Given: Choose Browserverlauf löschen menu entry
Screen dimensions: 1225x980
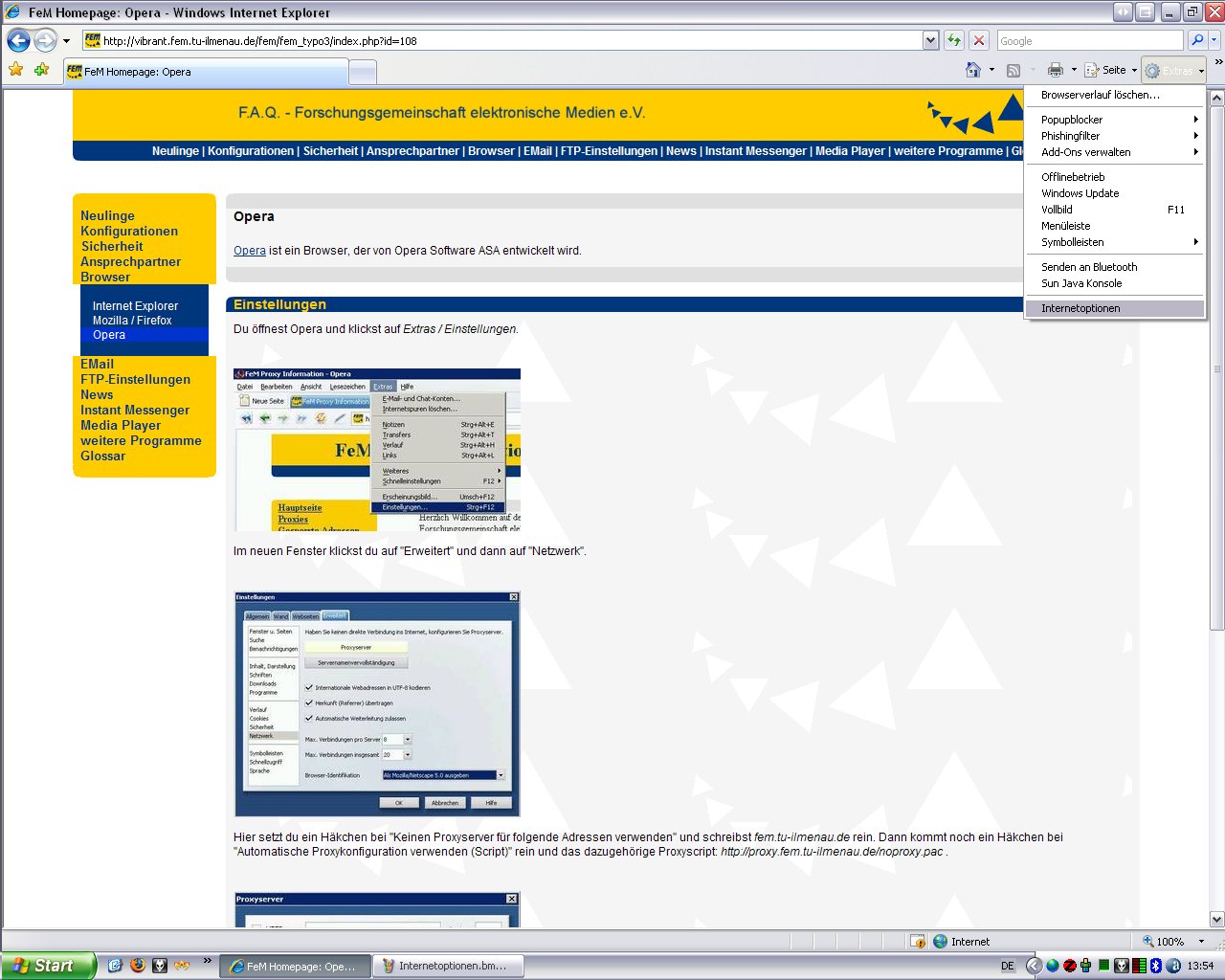Looking at the screenshot, I should (1114, 95).
